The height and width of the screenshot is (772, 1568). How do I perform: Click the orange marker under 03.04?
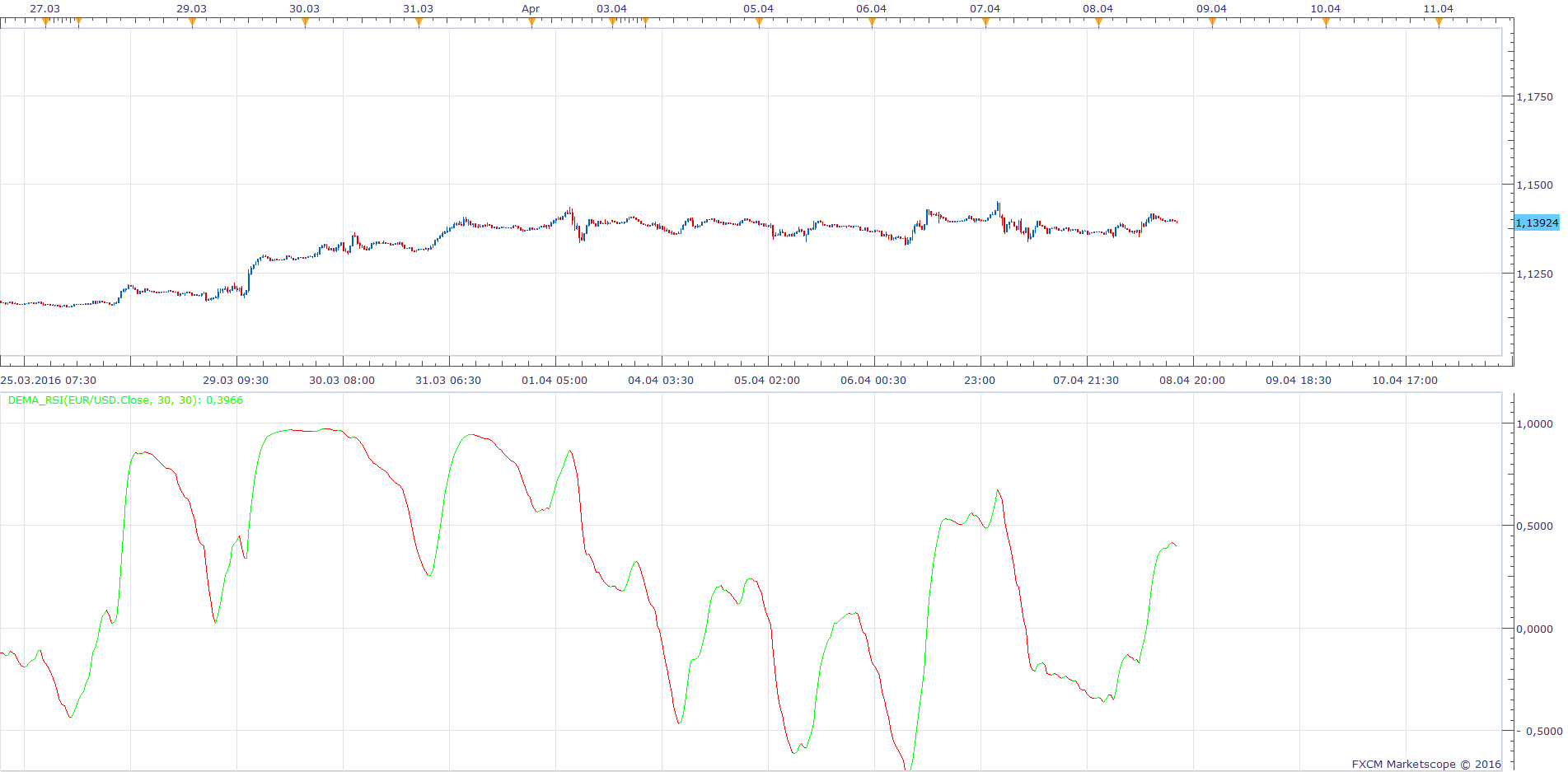pyautogui.click(x=612, y=23)
